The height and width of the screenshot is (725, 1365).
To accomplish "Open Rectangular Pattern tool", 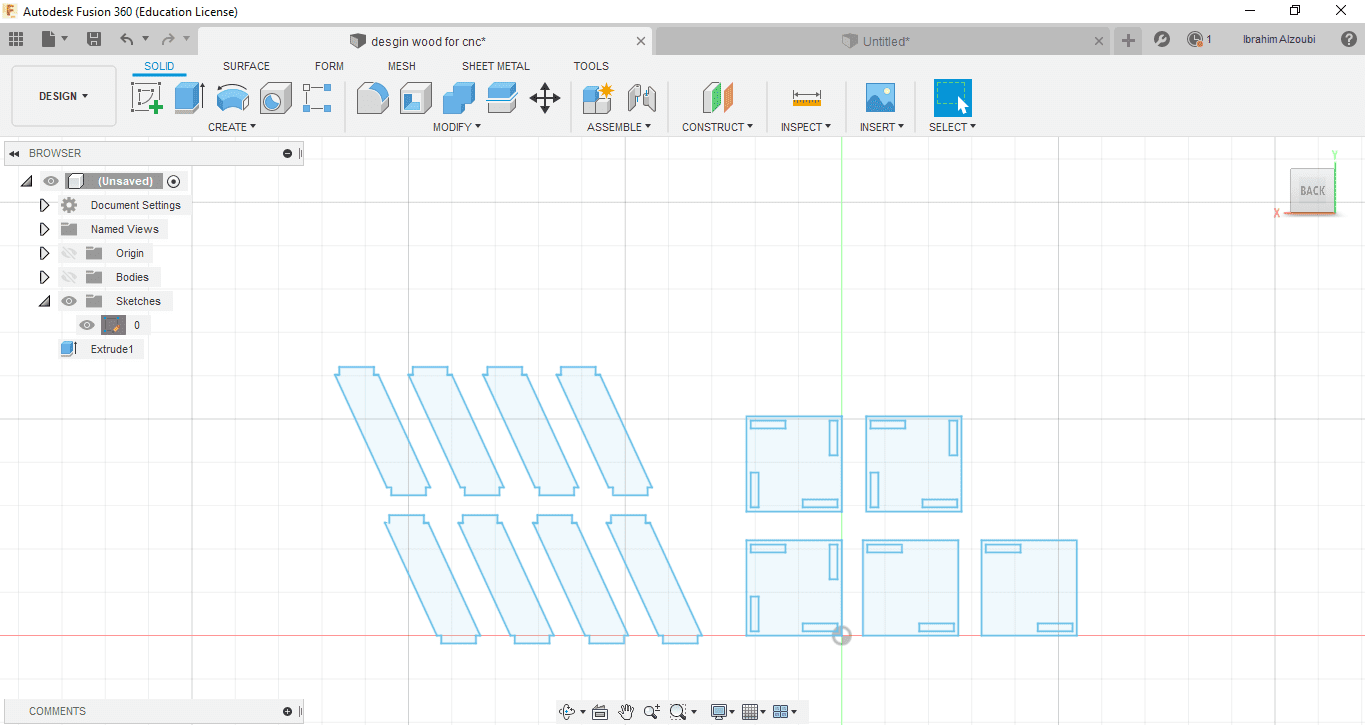I will [317, 98].
